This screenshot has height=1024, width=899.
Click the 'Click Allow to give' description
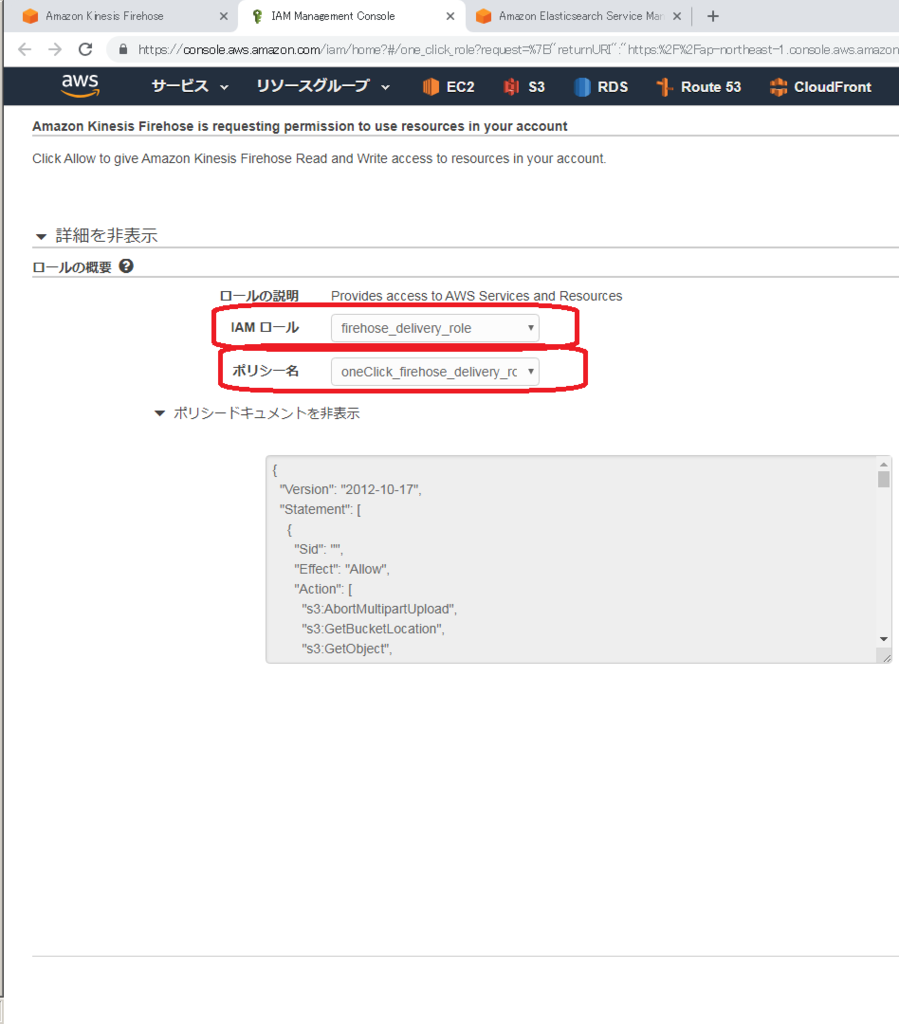click(x=319, y=159)
